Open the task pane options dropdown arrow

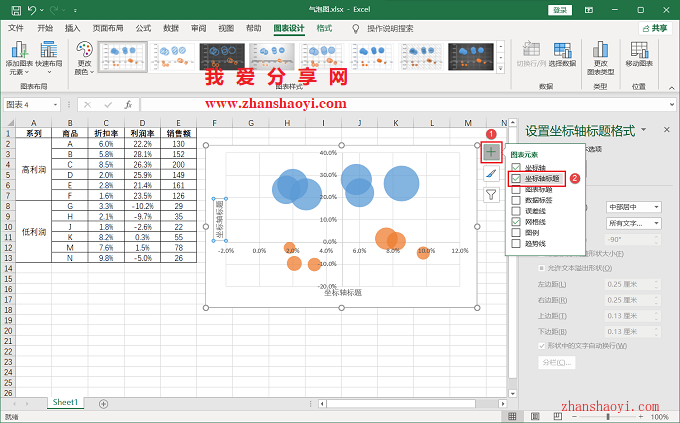644,129
